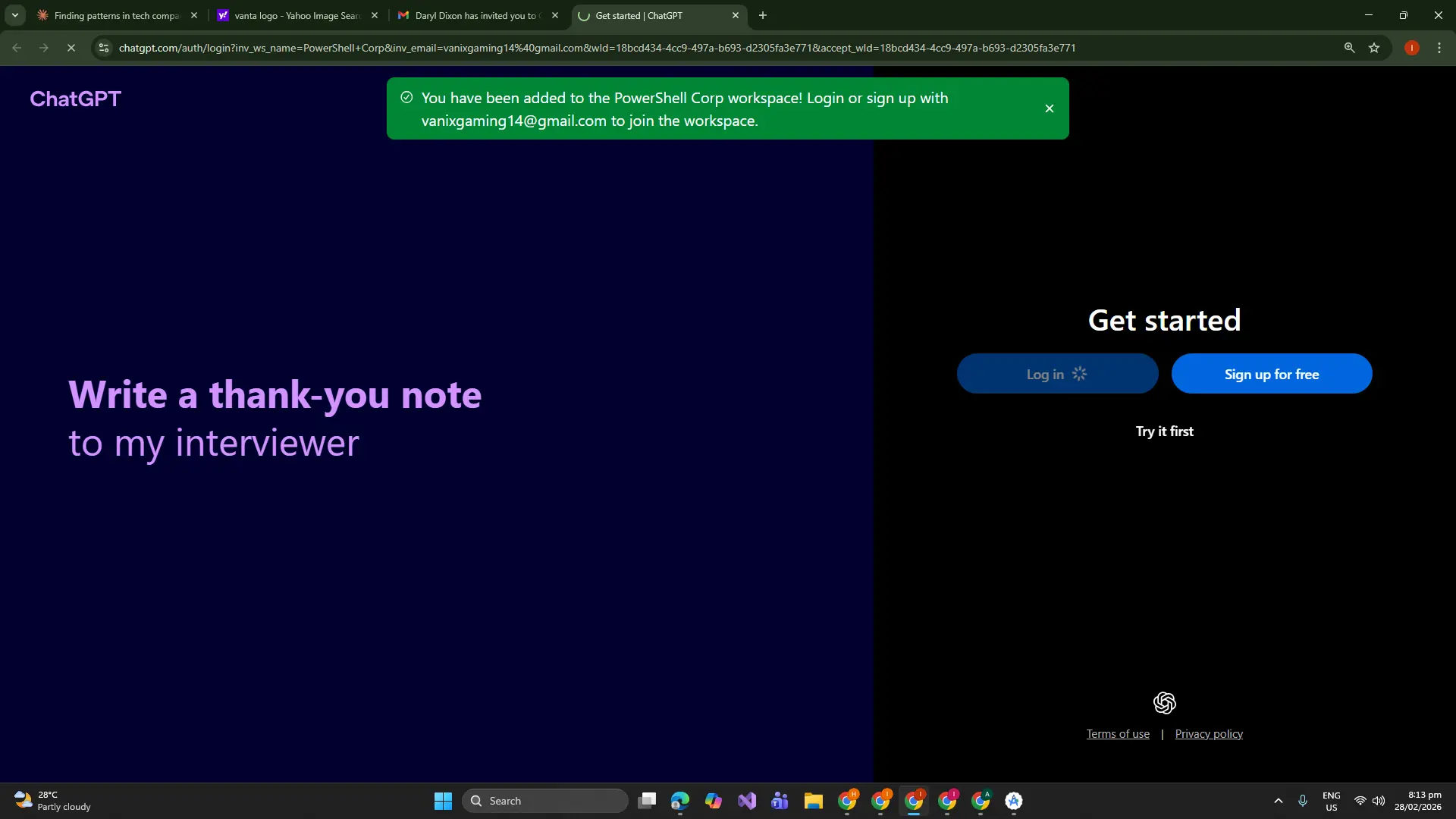The width and height of the screenshot is (1456, 819).
Task: Open the Privacy policy link
Action: [x=1209, y=734]
